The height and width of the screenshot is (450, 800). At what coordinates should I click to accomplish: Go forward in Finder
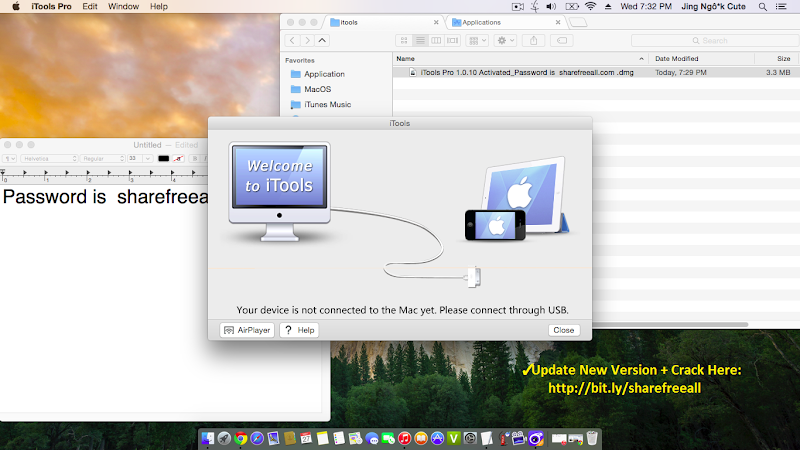tap(307, 40)
